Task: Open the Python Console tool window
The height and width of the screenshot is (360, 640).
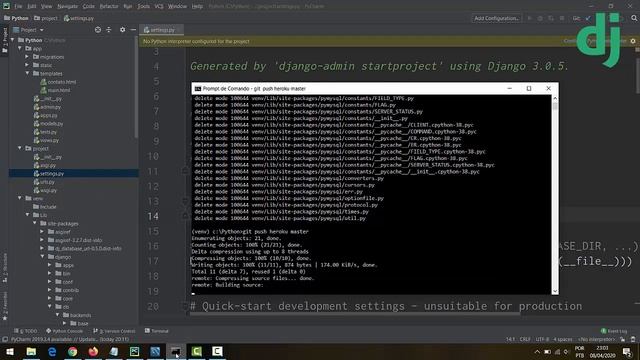Action: click(x=64, y=331)
